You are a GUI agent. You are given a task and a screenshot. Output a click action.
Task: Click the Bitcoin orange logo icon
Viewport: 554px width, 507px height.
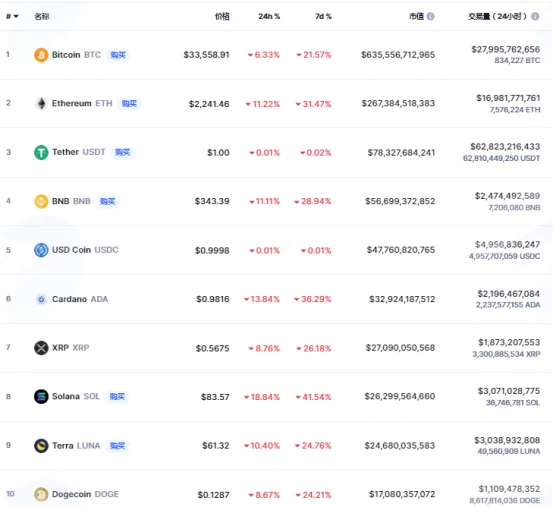[41, 55]
